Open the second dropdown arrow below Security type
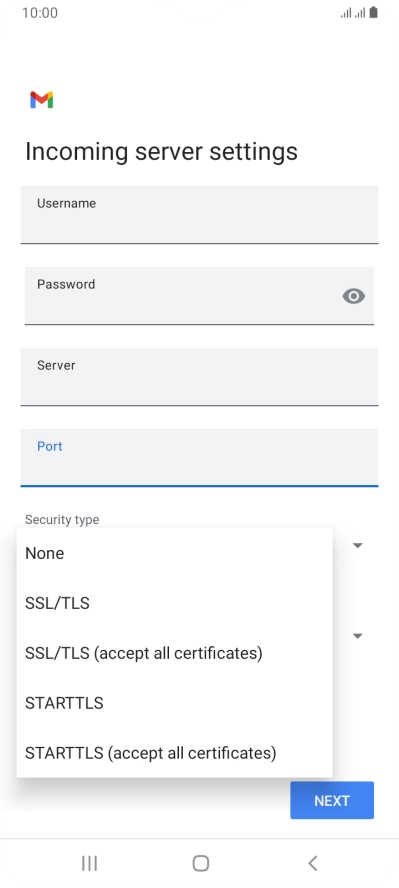The height and width of the screenshot is (888, 399). (358, 636)
